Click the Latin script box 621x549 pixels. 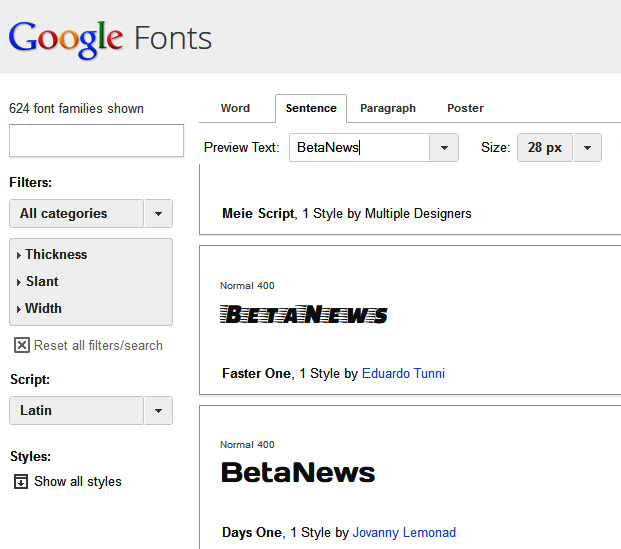pos(76,410)
